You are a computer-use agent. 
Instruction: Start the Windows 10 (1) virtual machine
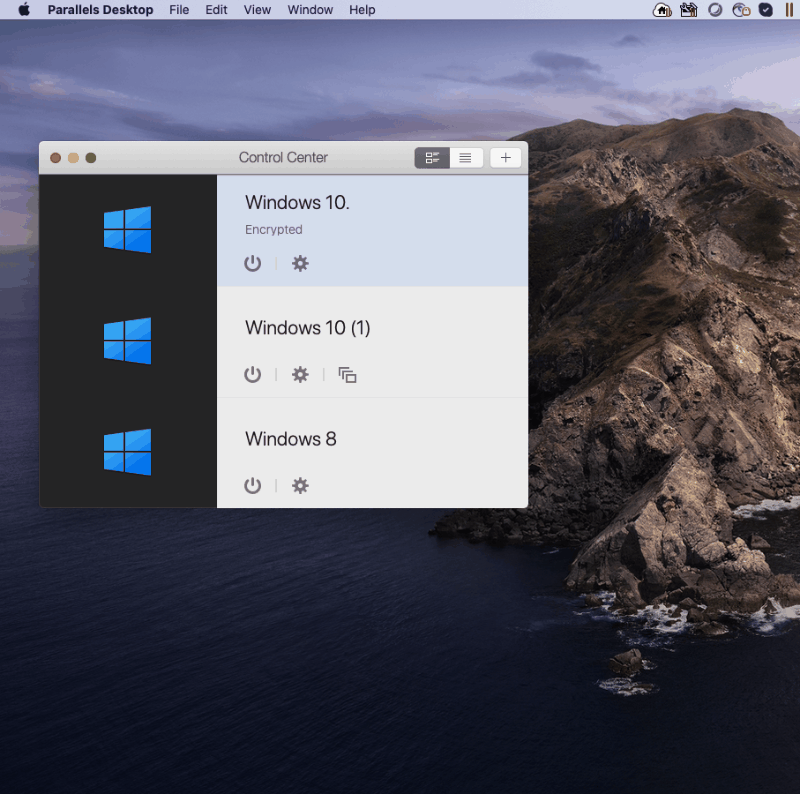pos(253,375)
